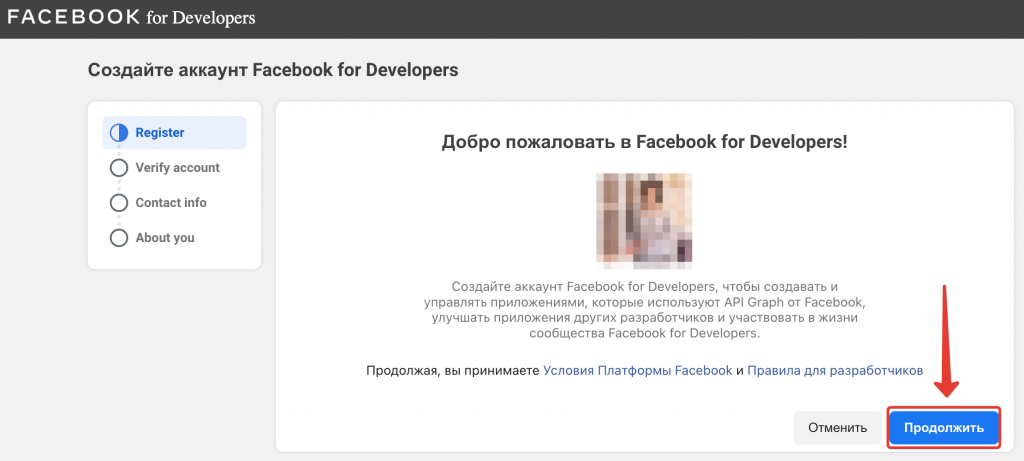The image size is (1024, 461).
Task: Select the Contact info step
Action: pos(170,203)
